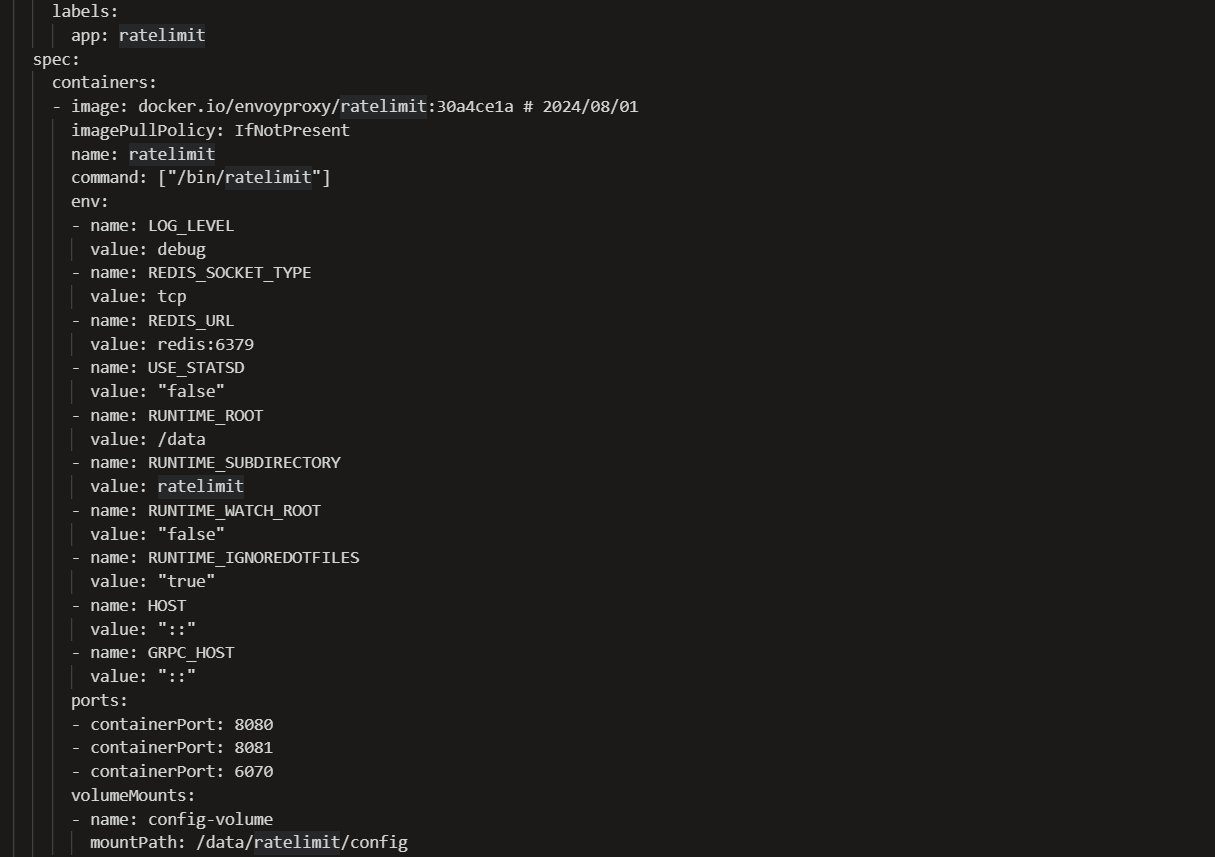Click containerPort value 6070
The height and width of the screenshot is (857, 1215).
click(253, 771)
